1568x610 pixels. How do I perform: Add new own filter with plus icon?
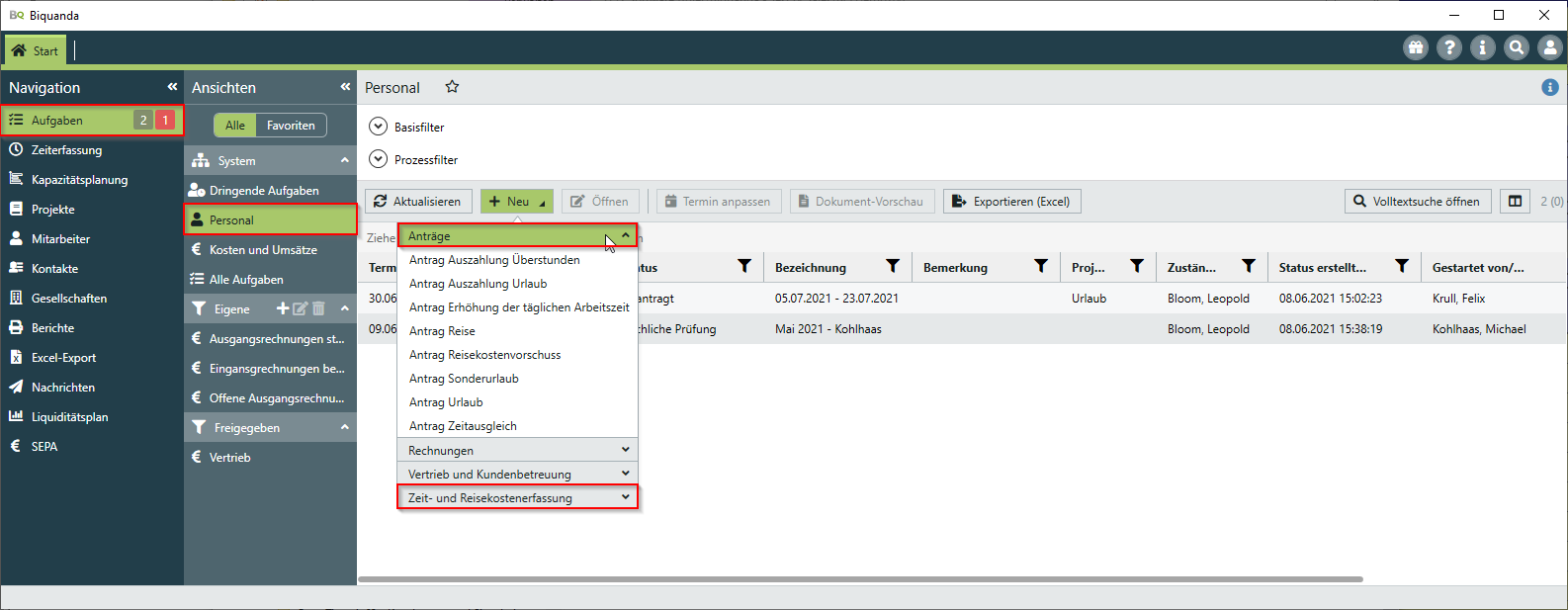tap(283, 308)
